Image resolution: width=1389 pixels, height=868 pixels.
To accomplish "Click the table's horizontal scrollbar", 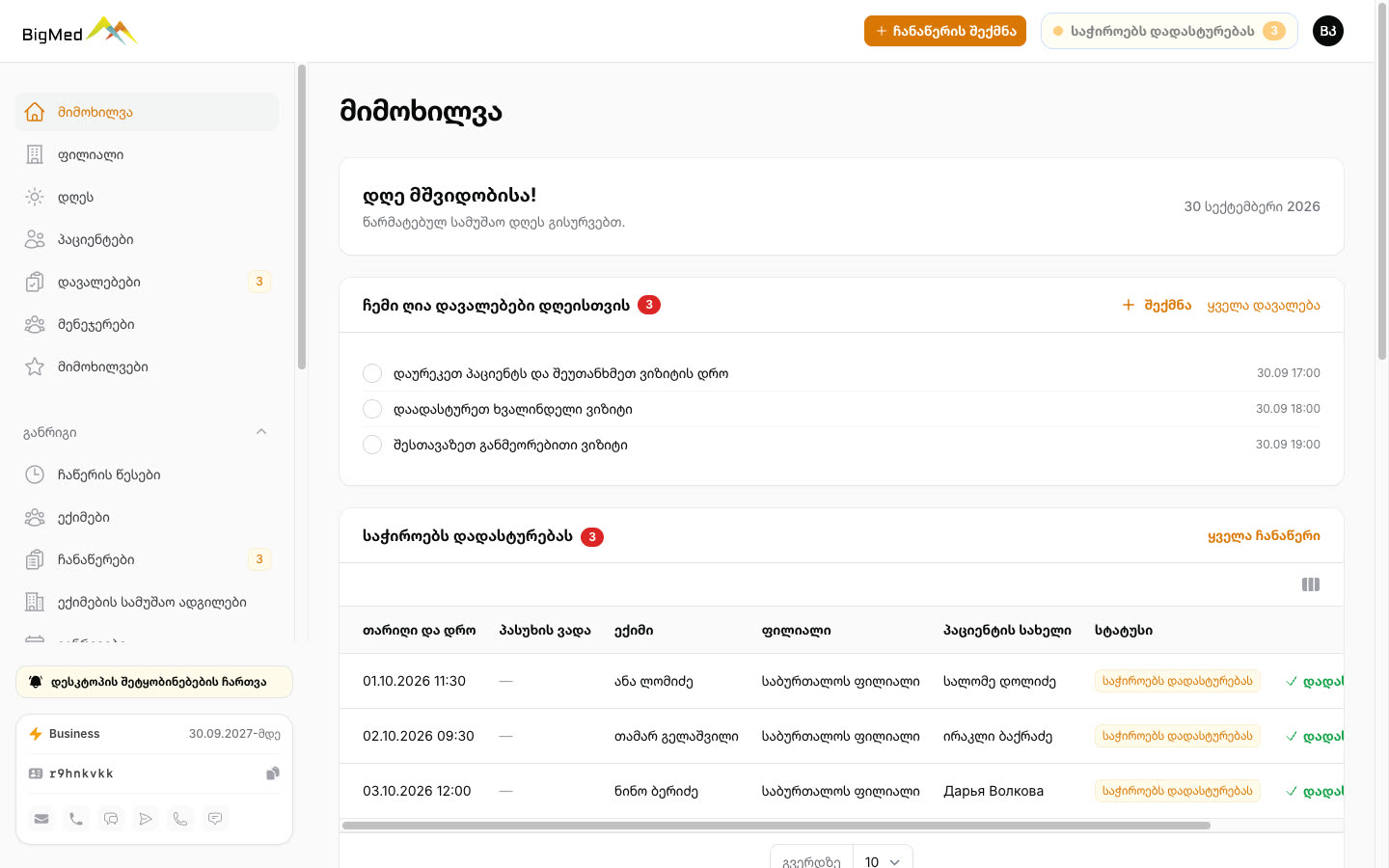I will [776, 826].
